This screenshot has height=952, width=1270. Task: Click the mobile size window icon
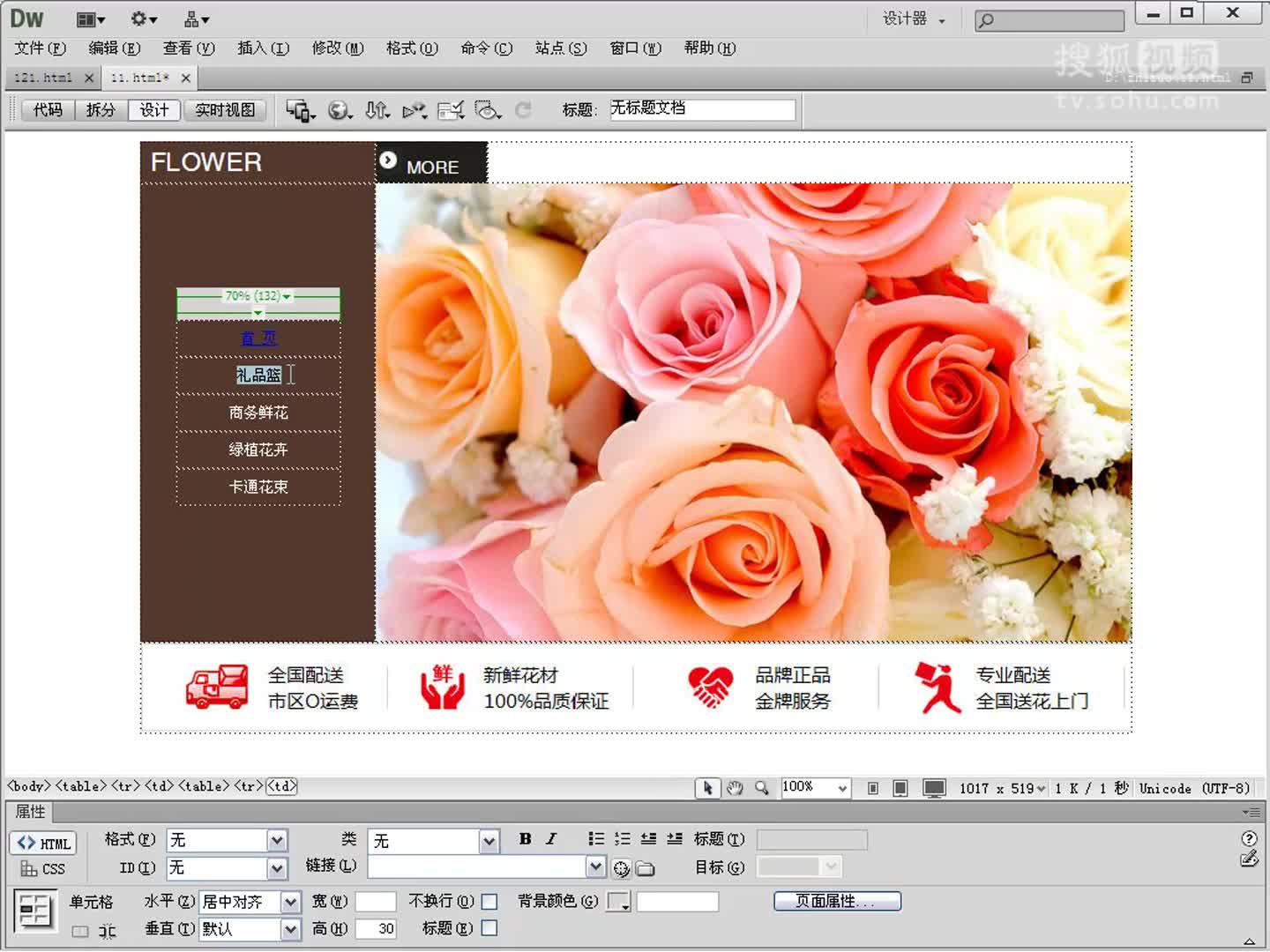tap(872, 788)
